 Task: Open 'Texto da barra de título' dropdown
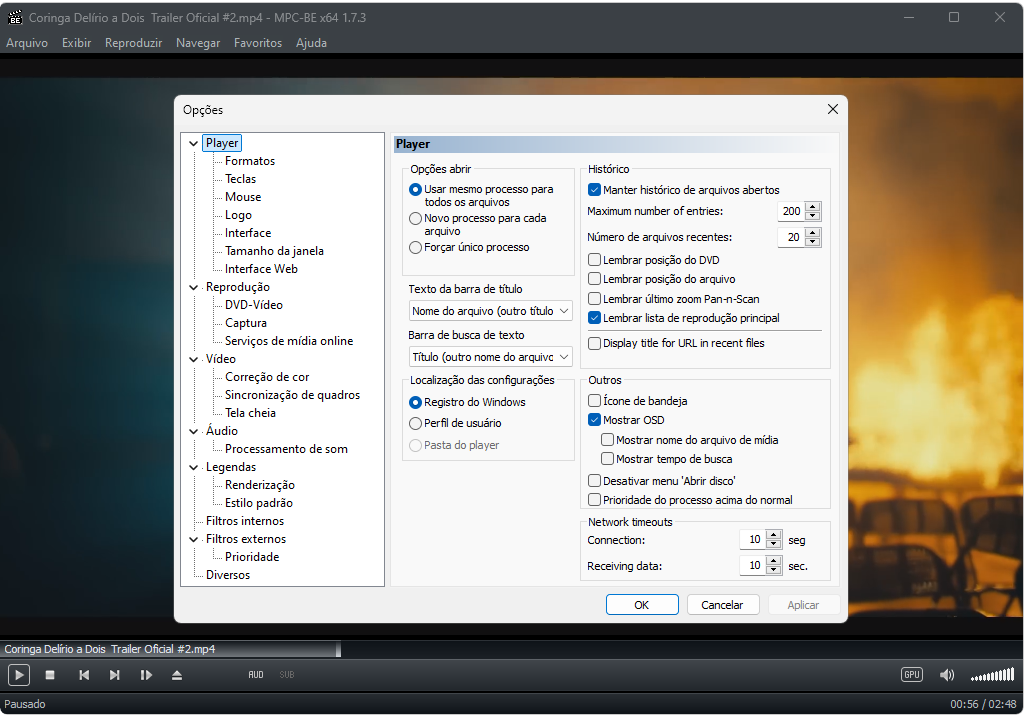tap(490, 311)
